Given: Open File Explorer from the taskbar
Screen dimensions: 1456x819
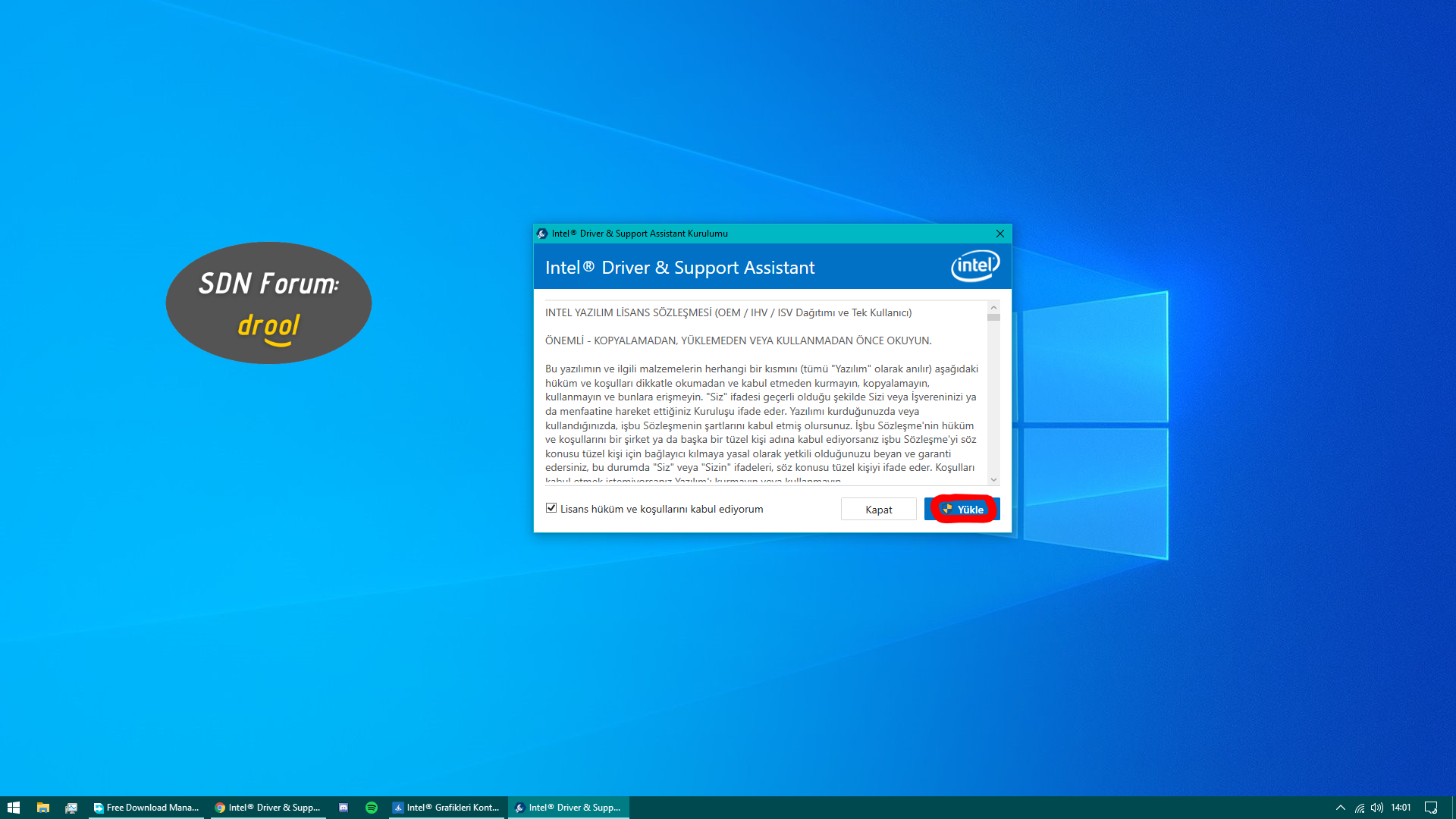Looking at the screenshot, I should point(43,808).
